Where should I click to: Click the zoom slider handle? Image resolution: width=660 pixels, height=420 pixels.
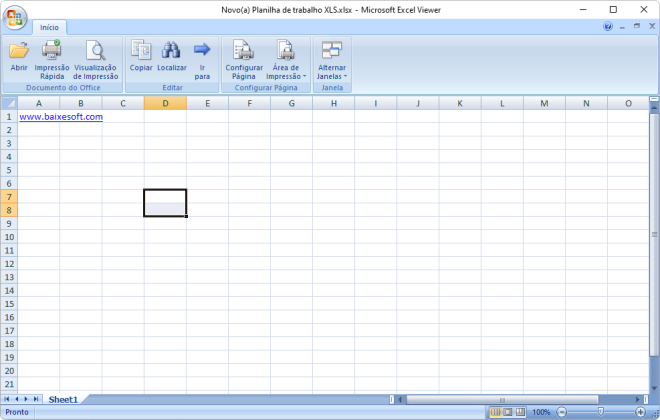point(601,412)
